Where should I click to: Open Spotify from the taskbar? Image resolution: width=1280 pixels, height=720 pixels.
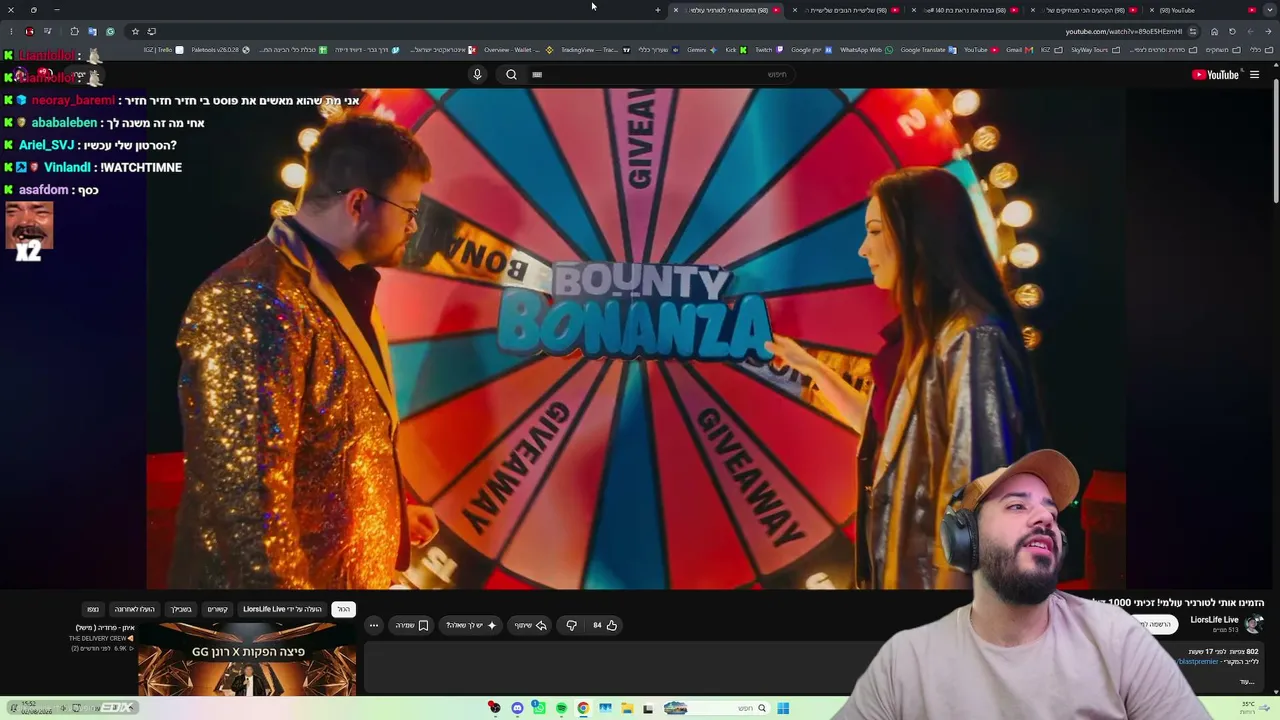tap(561, 708)
